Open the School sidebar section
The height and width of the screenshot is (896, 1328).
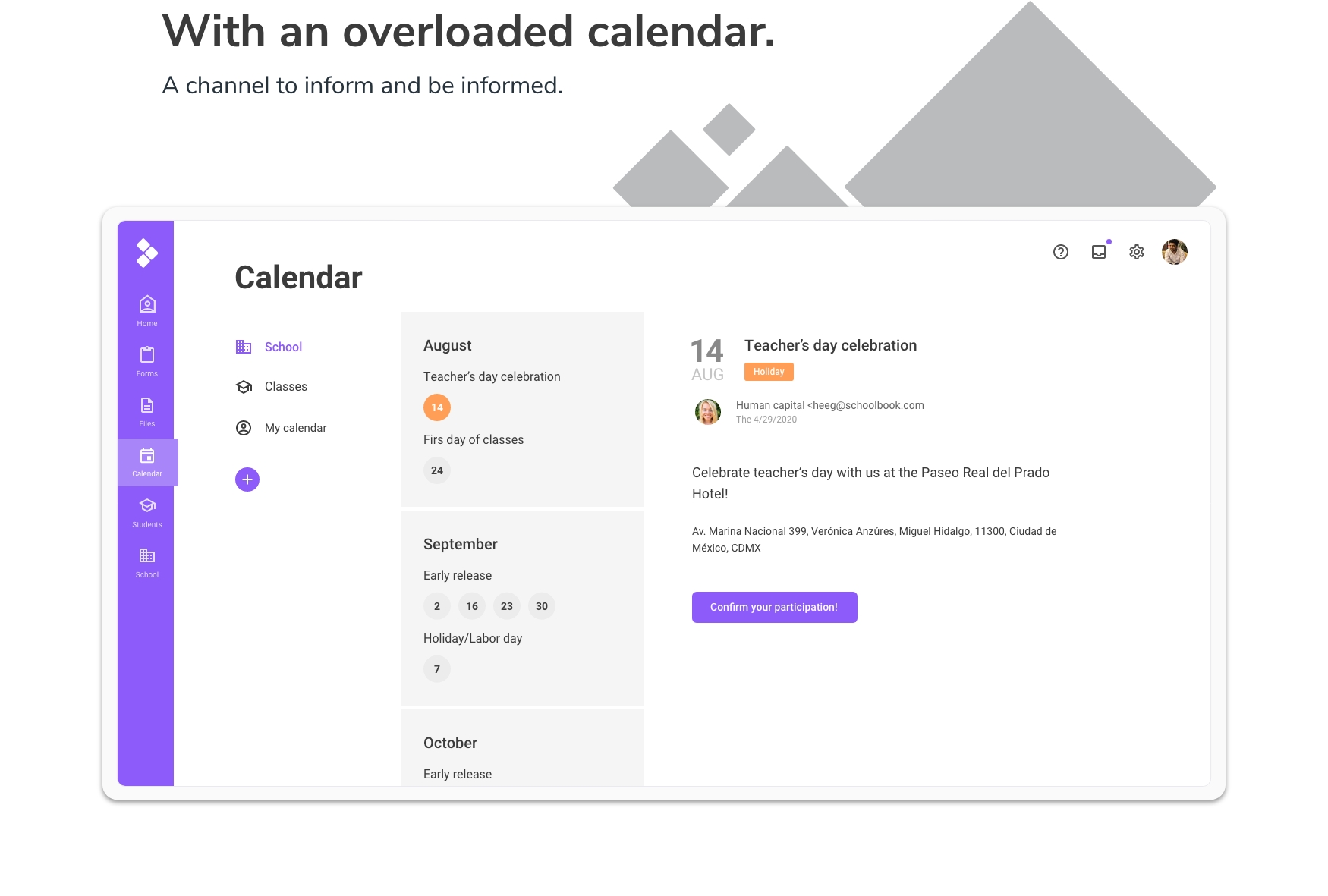147,562
